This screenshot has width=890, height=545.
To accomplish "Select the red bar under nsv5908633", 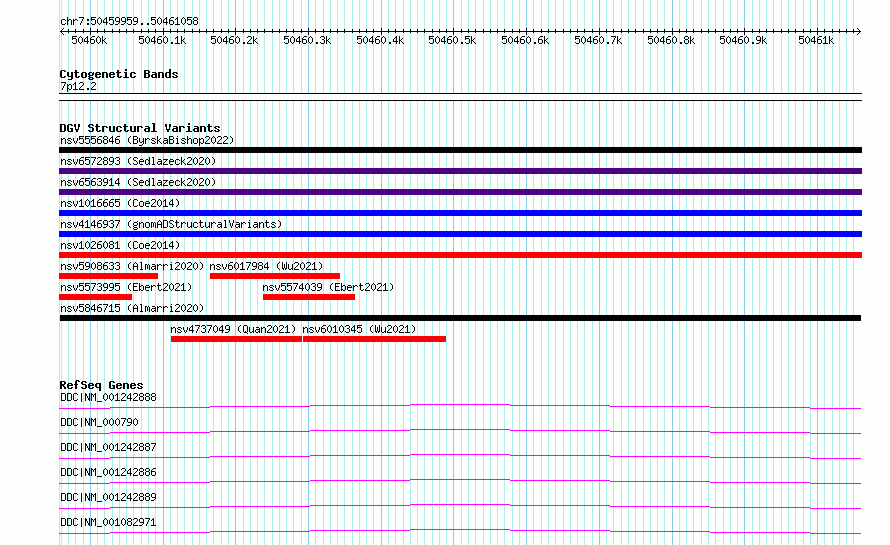I will click(x=108, y=276).
